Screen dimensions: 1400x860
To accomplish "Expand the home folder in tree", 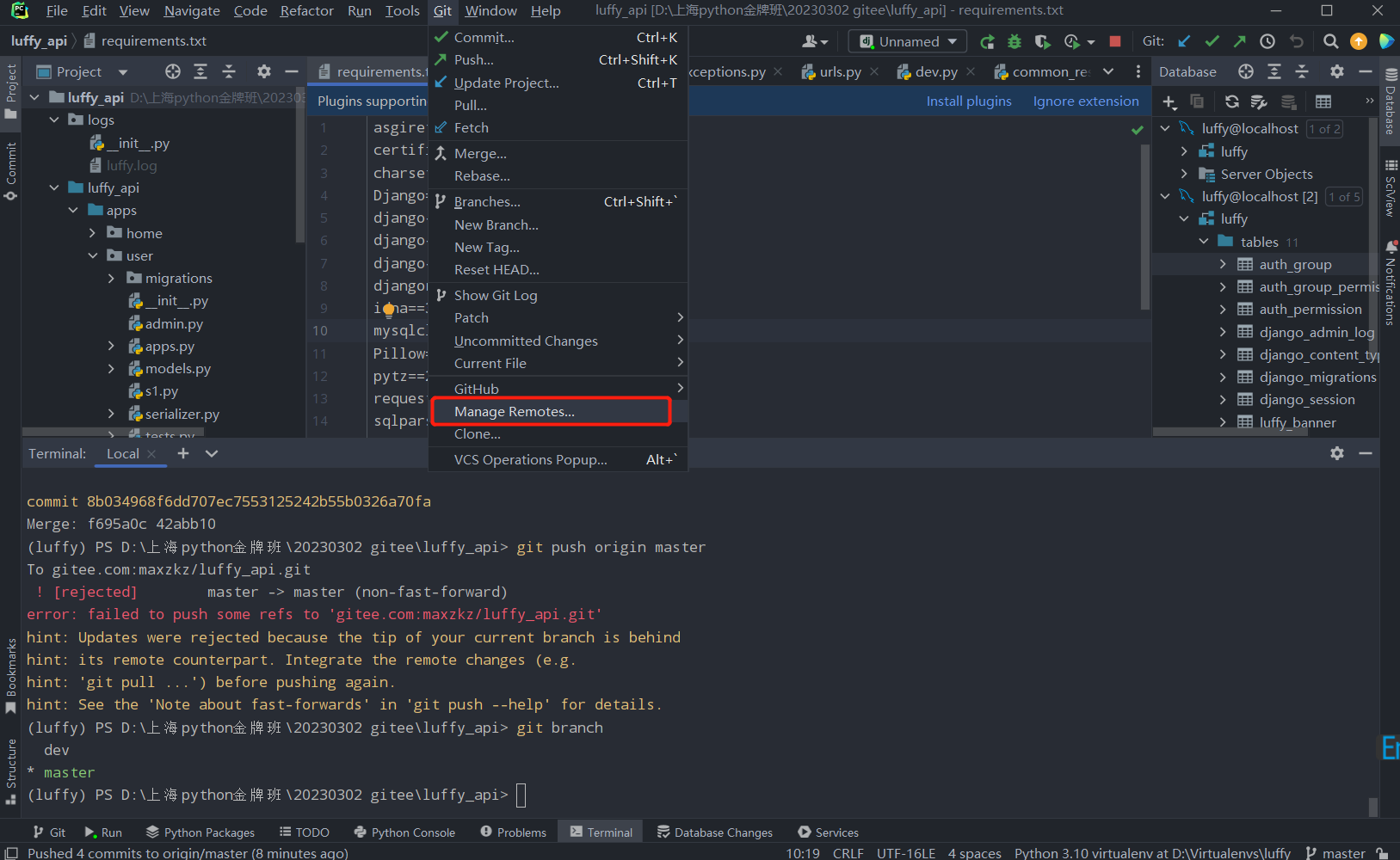I will (92, 233).
